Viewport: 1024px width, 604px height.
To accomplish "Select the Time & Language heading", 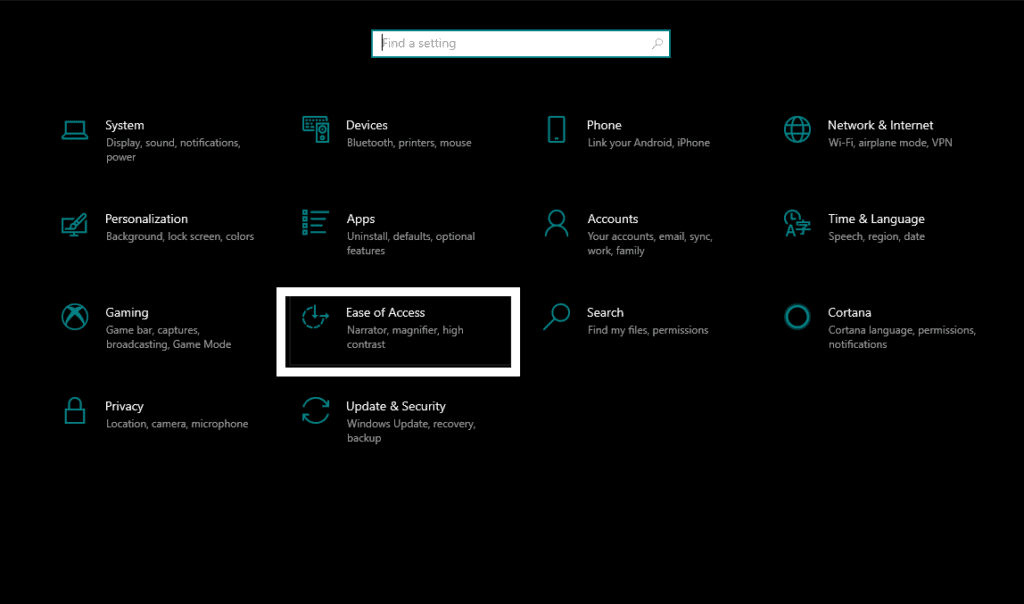I will tap(876, 219).
